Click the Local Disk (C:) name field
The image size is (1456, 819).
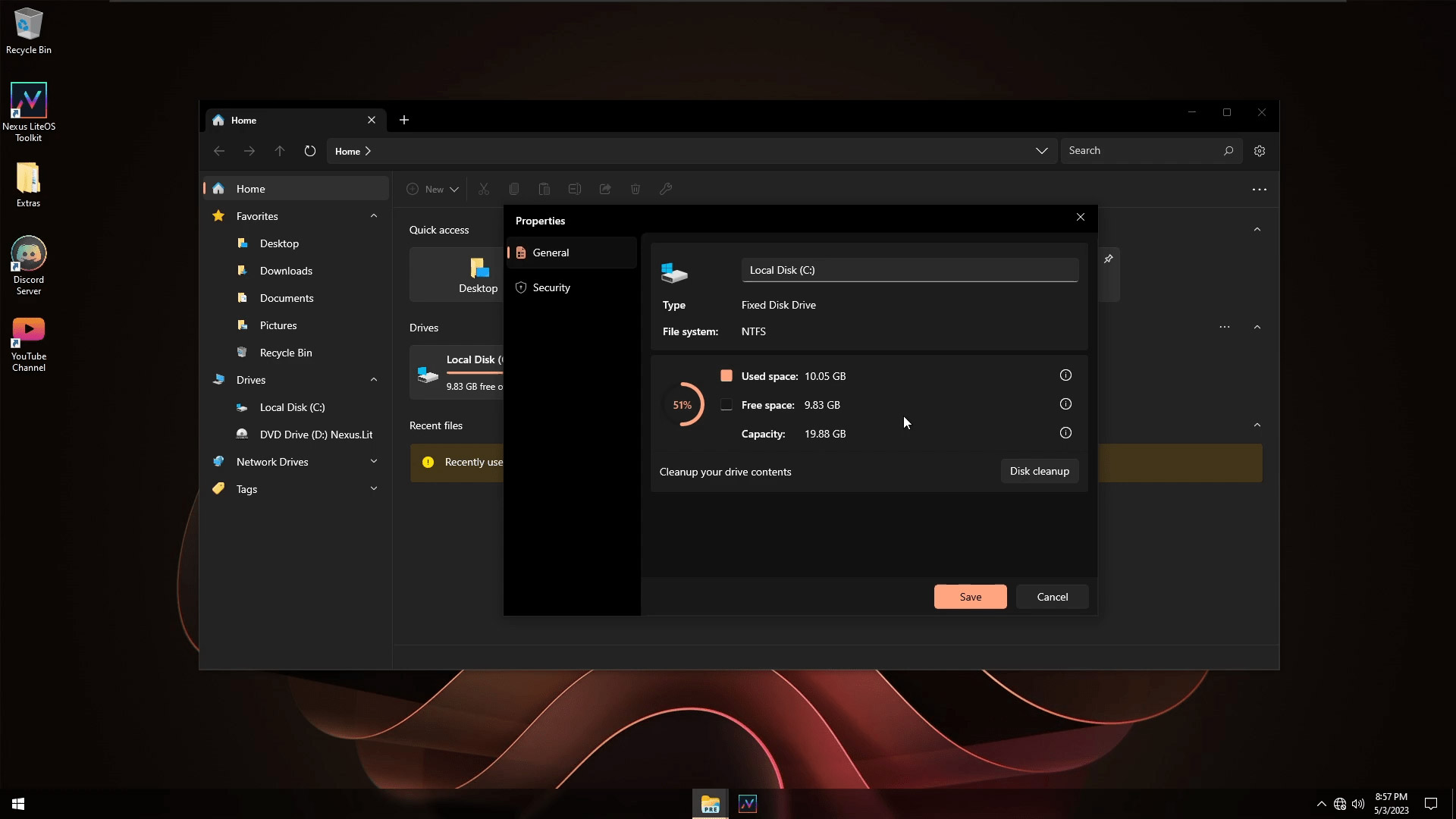click(910, 270)
